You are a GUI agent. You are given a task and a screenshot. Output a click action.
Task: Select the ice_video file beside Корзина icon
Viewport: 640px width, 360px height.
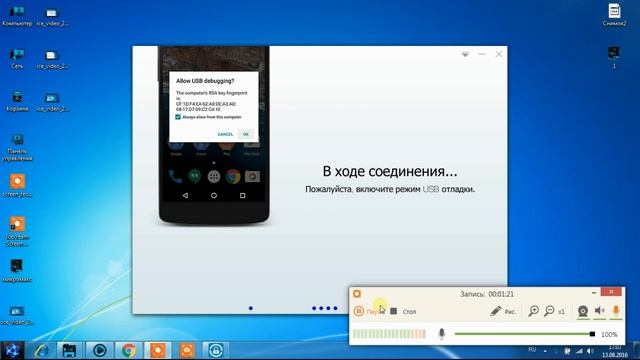point(52,102)
